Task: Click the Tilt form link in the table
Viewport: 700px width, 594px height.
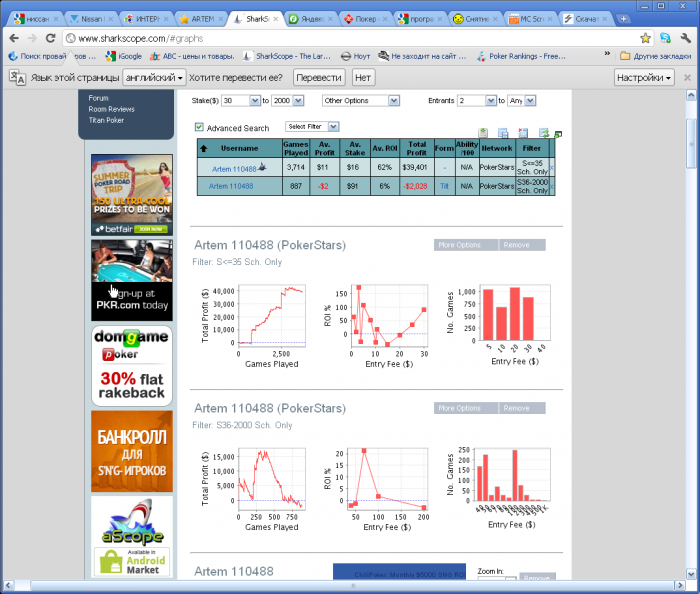Action: point(444,186)
